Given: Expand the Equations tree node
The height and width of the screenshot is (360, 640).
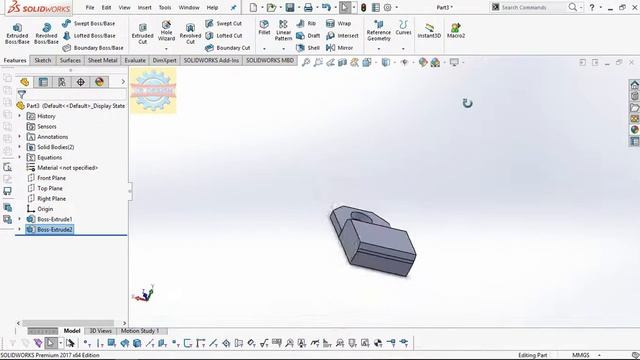Looking at the screenshot, I should [x=20, y=158].
